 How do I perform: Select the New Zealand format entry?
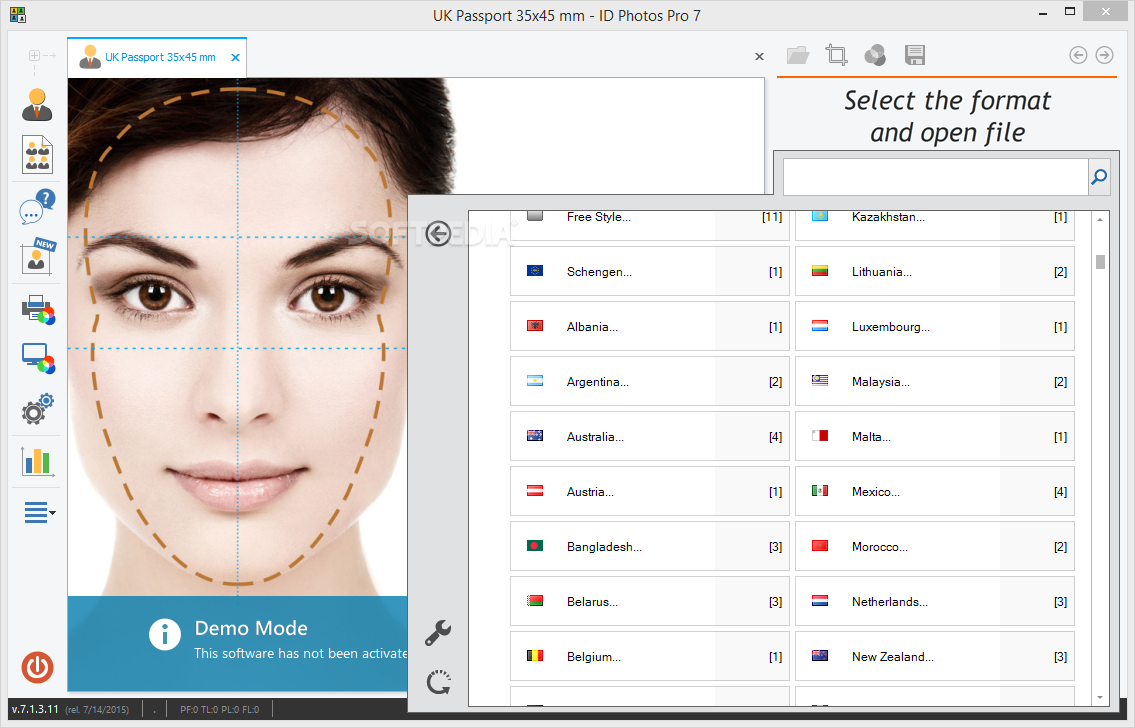tap(934, 656)
